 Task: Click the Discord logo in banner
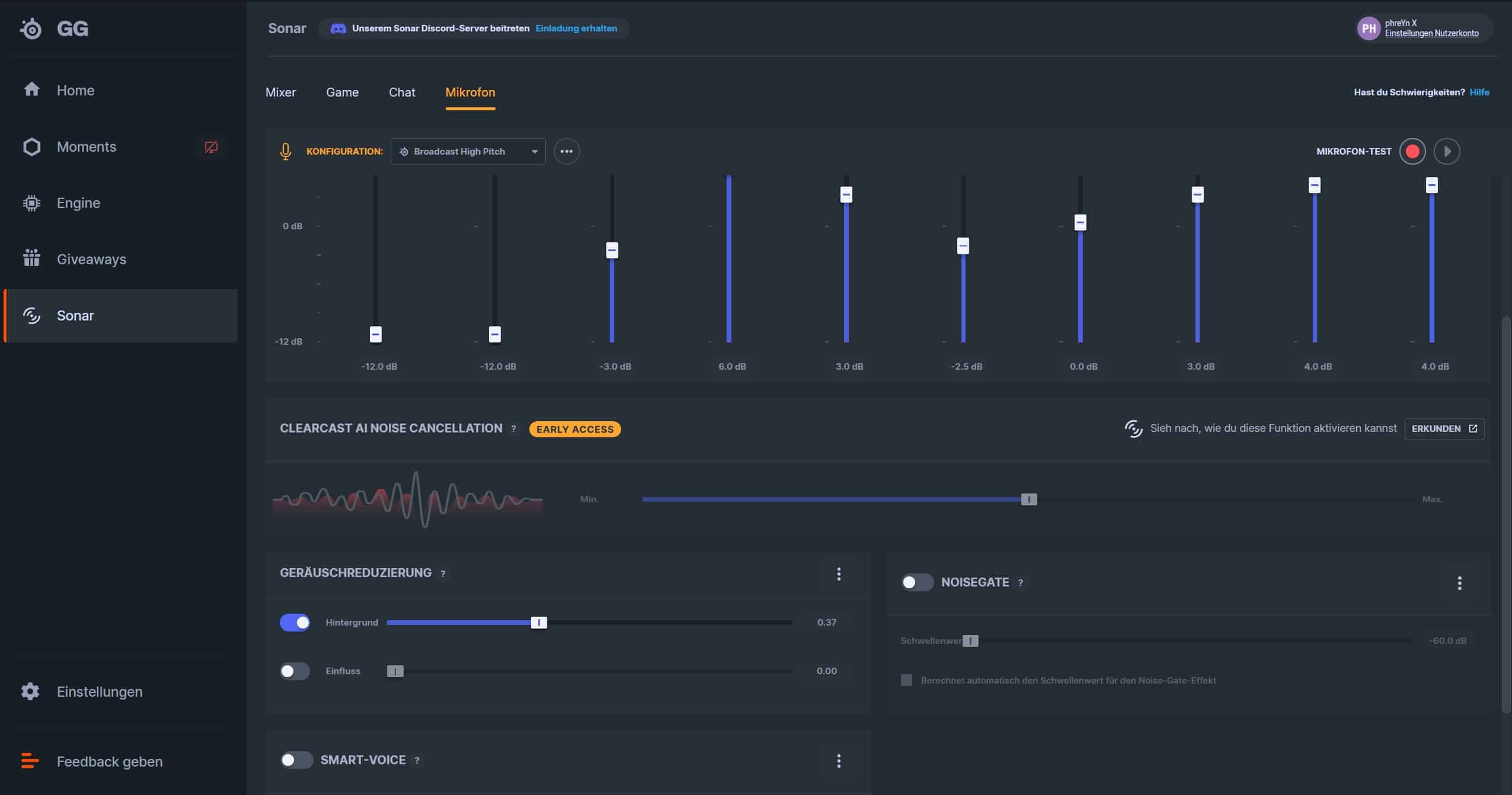[338, 28]
